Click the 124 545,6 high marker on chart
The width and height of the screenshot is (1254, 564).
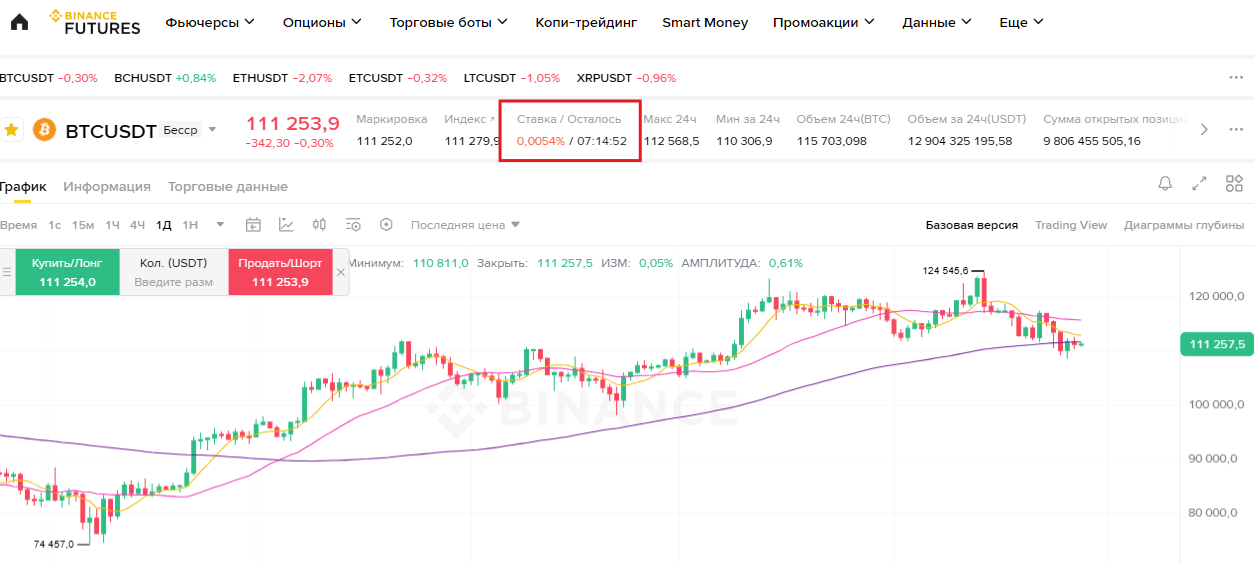pyautogui.click(x=945, y=271)
